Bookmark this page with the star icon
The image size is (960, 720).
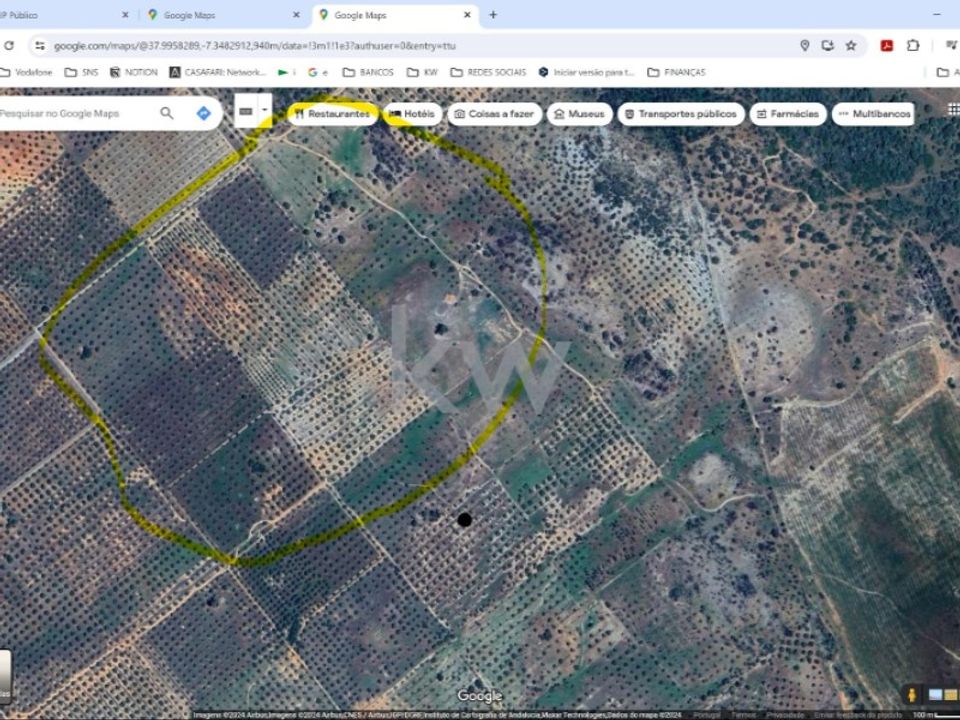point(851,45)
